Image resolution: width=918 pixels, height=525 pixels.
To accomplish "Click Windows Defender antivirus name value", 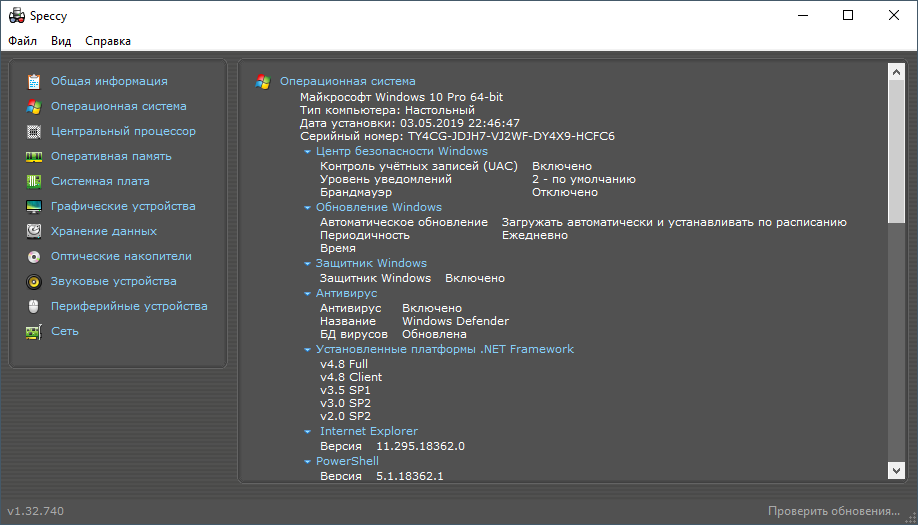I will point(455,321).
